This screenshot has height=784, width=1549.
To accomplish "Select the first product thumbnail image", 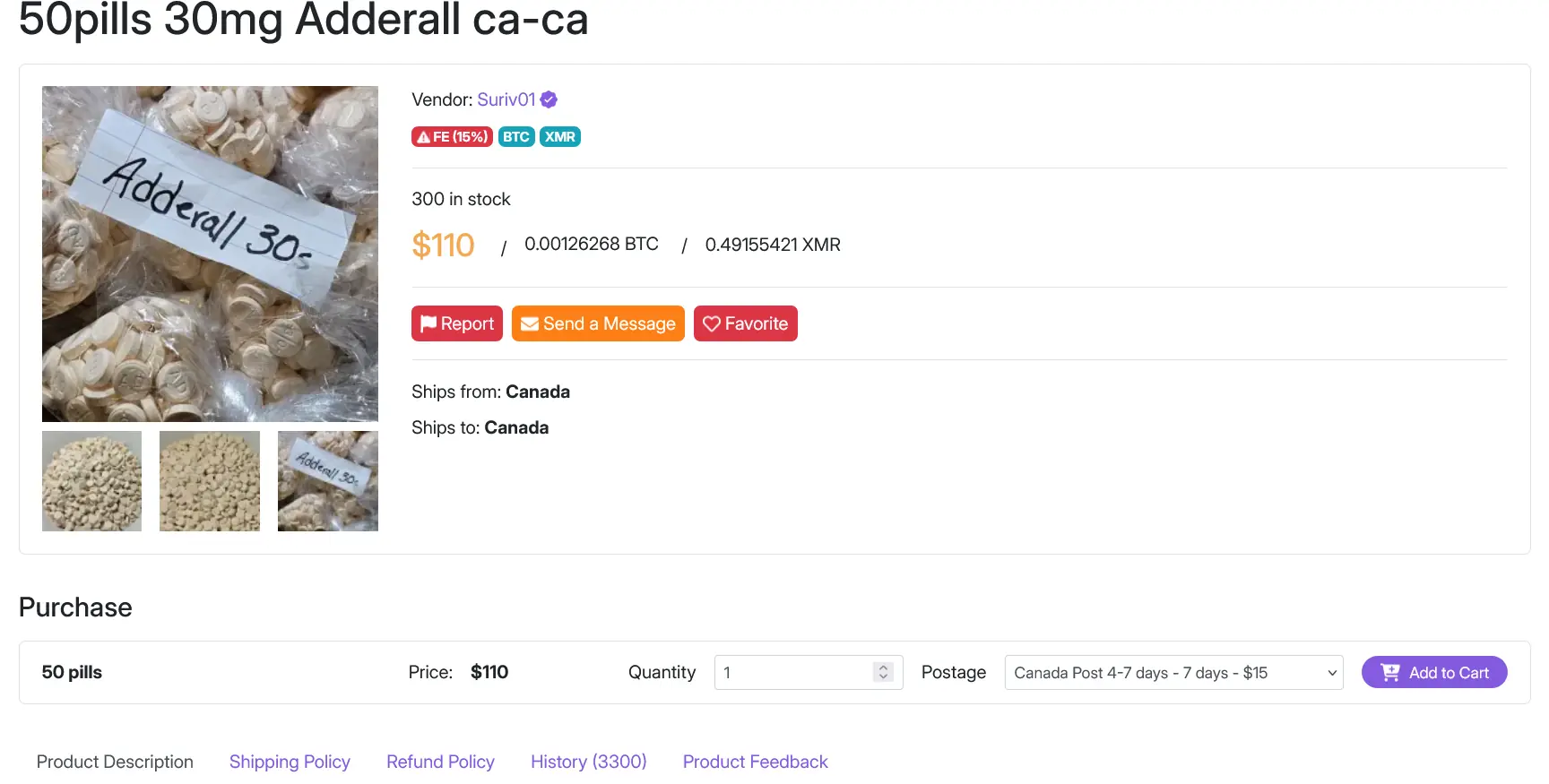I will pos(91,481).
